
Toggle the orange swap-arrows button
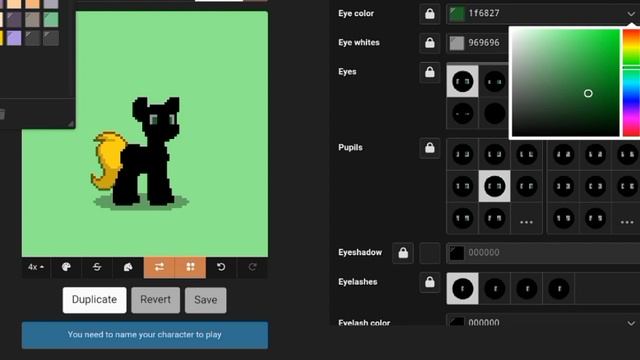(159, 267)
